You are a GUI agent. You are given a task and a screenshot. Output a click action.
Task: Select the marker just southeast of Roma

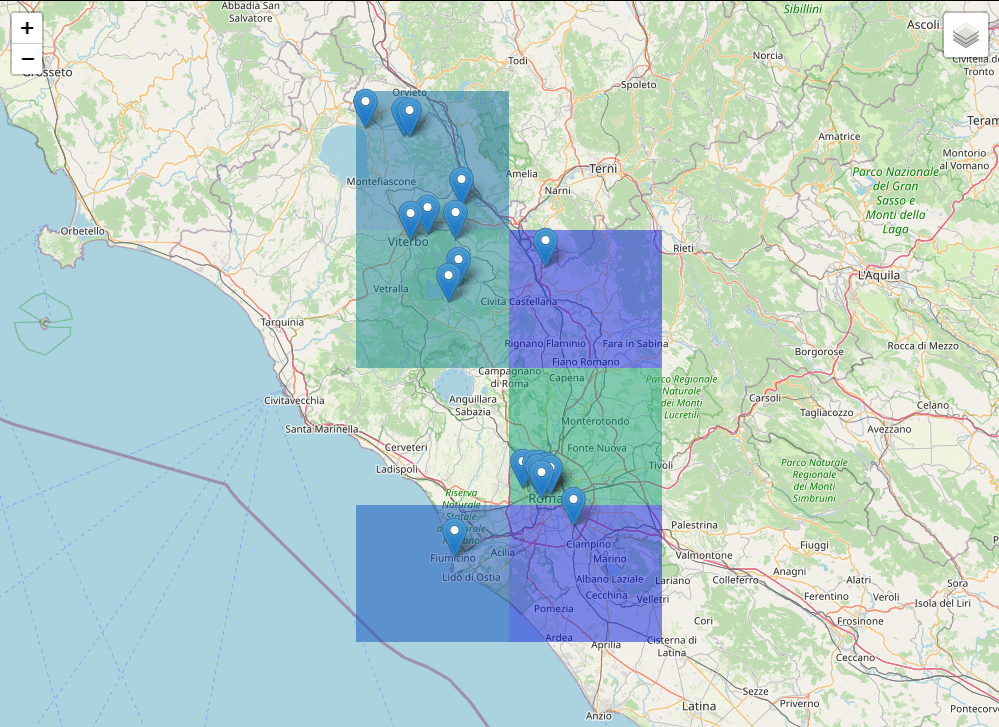(573, 506)
